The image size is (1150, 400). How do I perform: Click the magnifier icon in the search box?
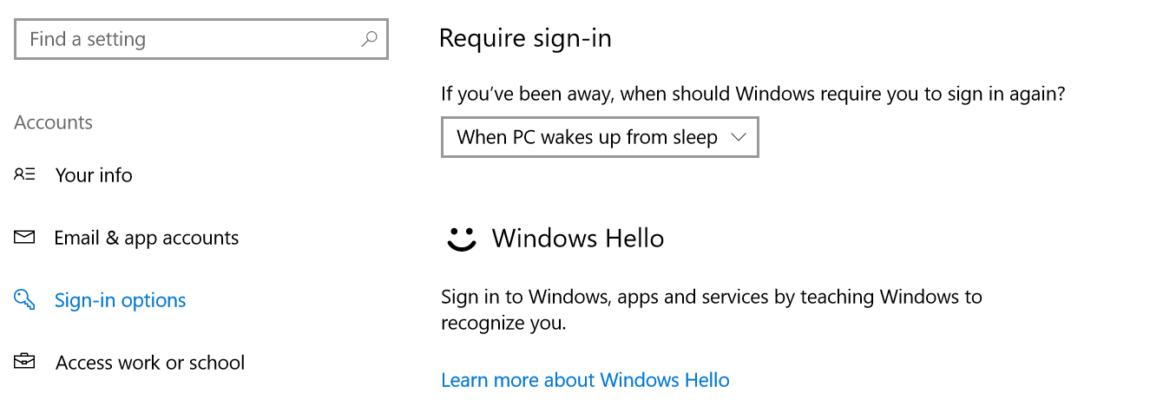click(369, 39)
